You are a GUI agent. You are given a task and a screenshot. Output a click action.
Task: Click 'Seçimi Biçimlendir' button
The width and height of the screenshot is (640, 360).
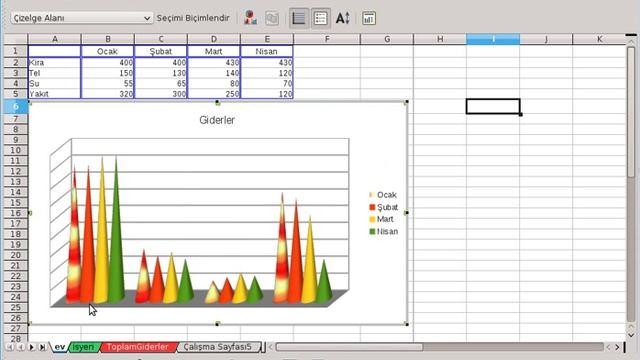point(193,18)
